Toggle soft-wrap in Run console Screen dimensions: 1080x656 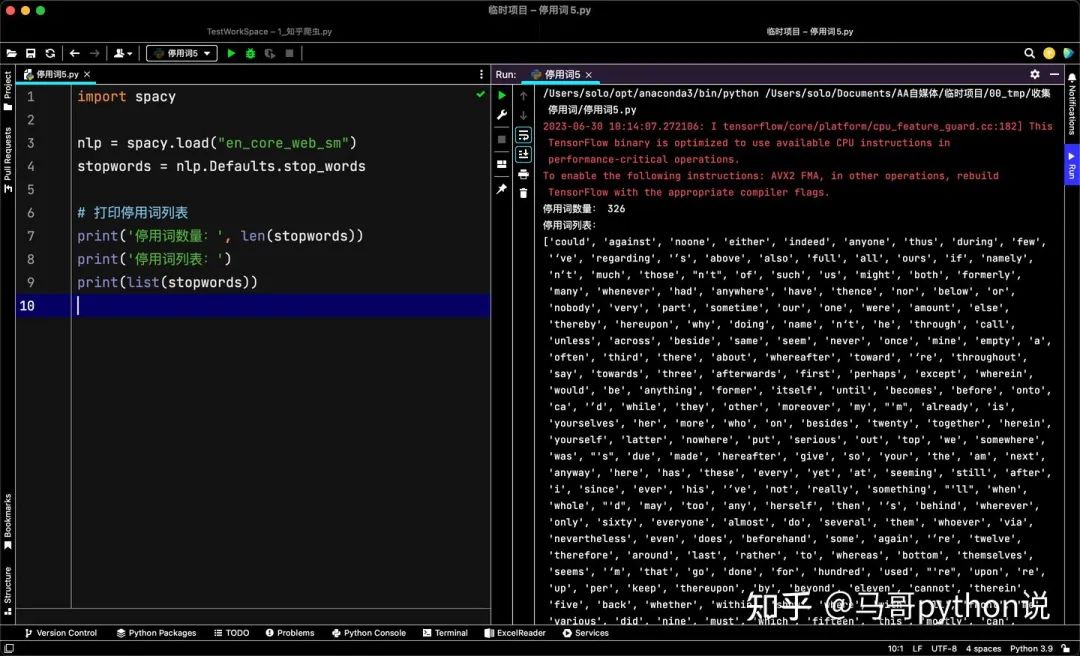click(x=523, y=135)
